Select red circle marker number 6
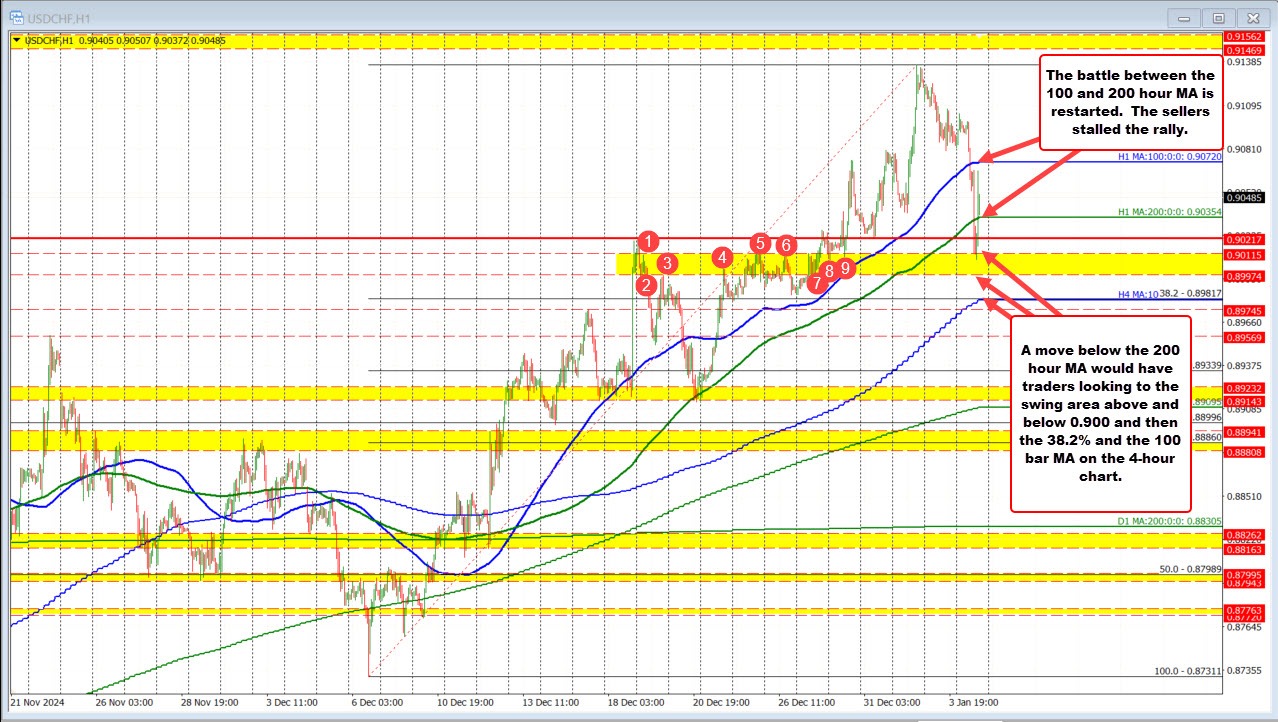Image resolution: width=1278 pixels, height=722 pixels. 786,244
